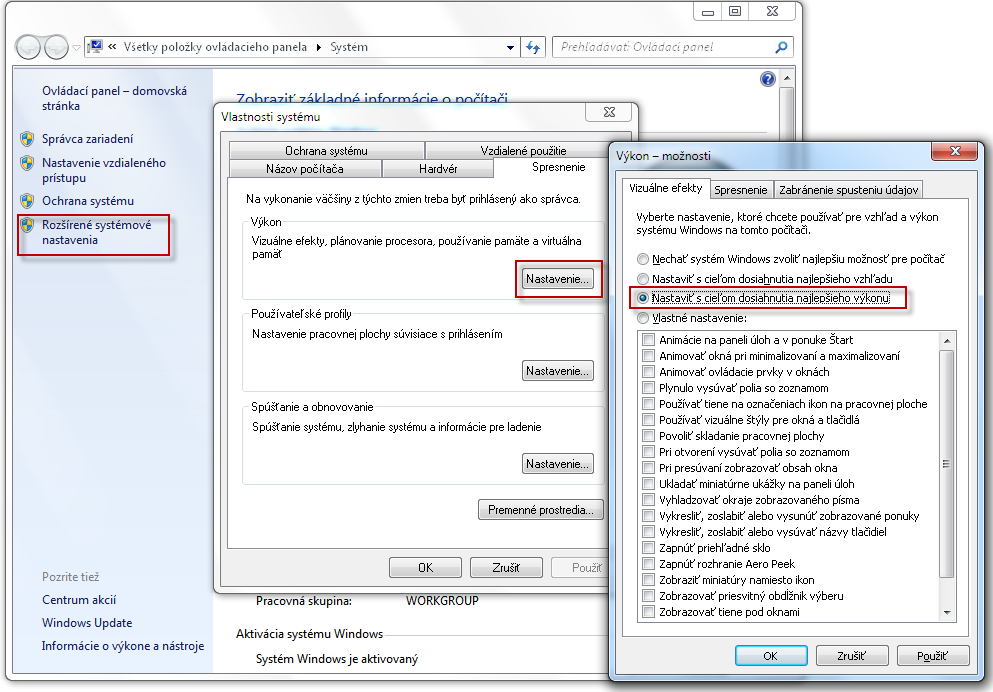Screen dimensions: 993x692
Task: Toggle 'Animovať ovládacie prvky v oknách' checkbox
Action: [x=648, y=372]
